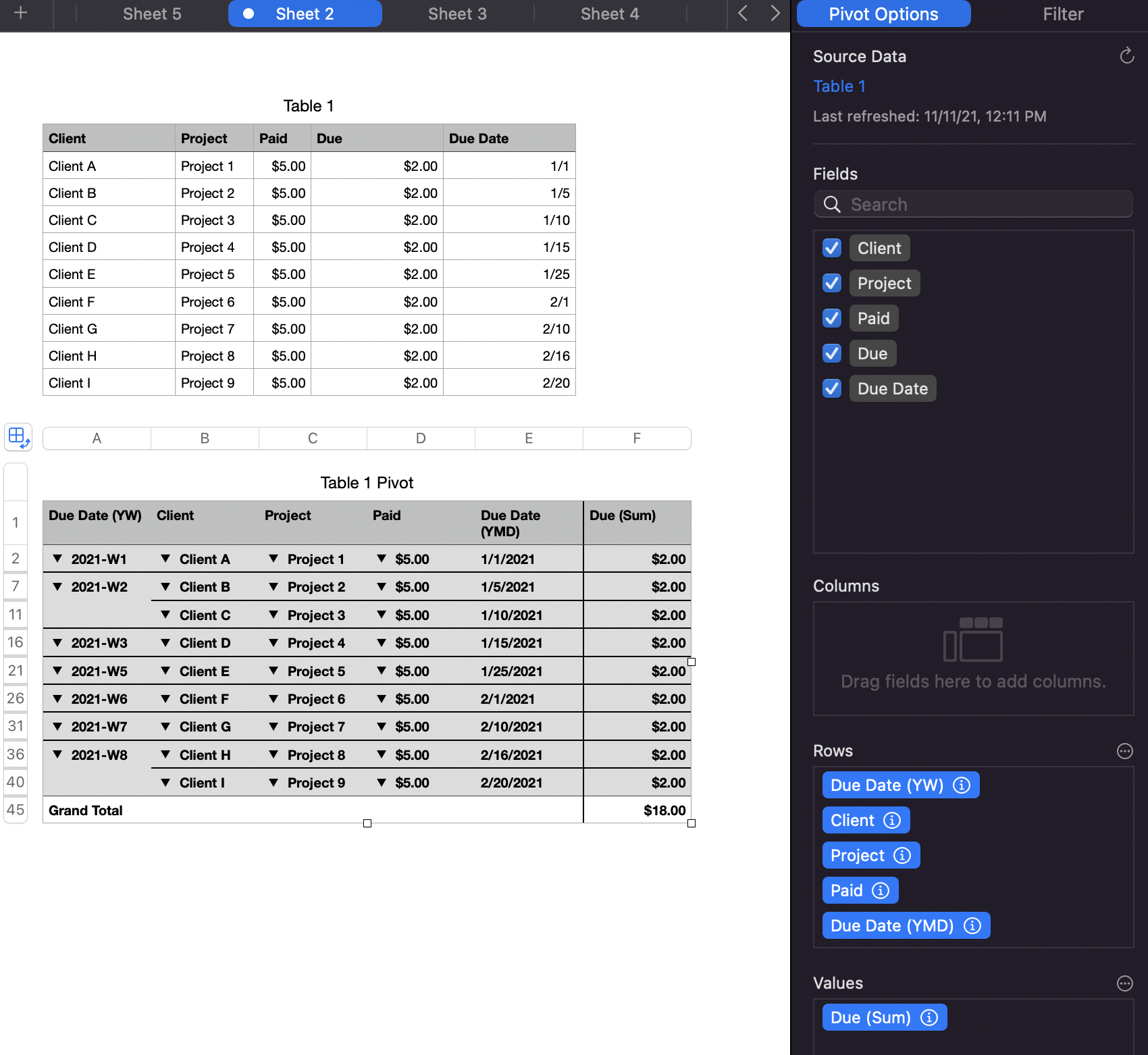The image size is (1148, 1055).
Task: Refresh the Table 1 source data
Action: point(1126,56)
